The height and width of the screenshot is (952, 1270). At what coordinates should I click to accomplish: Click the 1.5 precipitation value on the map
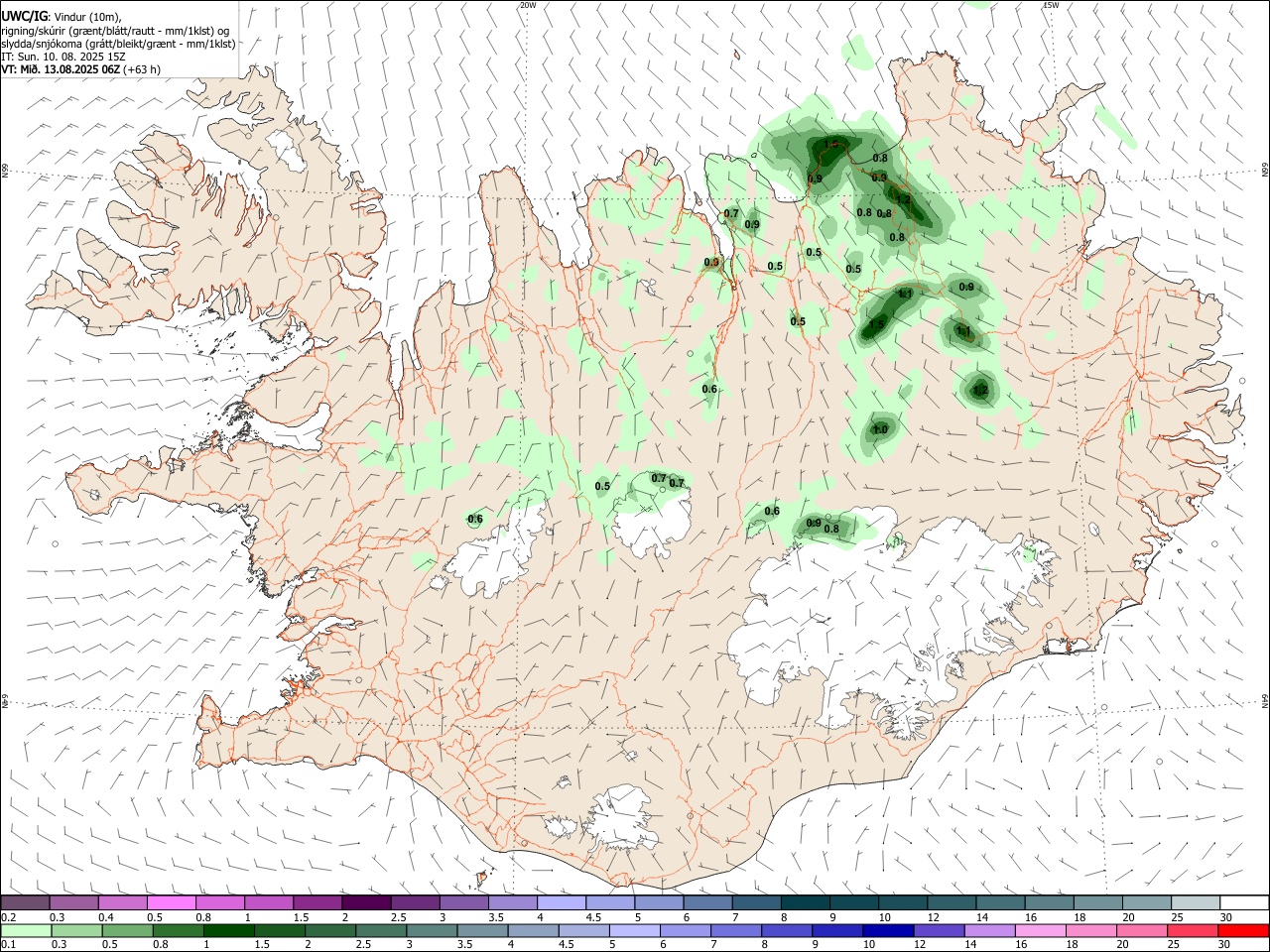pyautogui.click(x=877, y=325)
